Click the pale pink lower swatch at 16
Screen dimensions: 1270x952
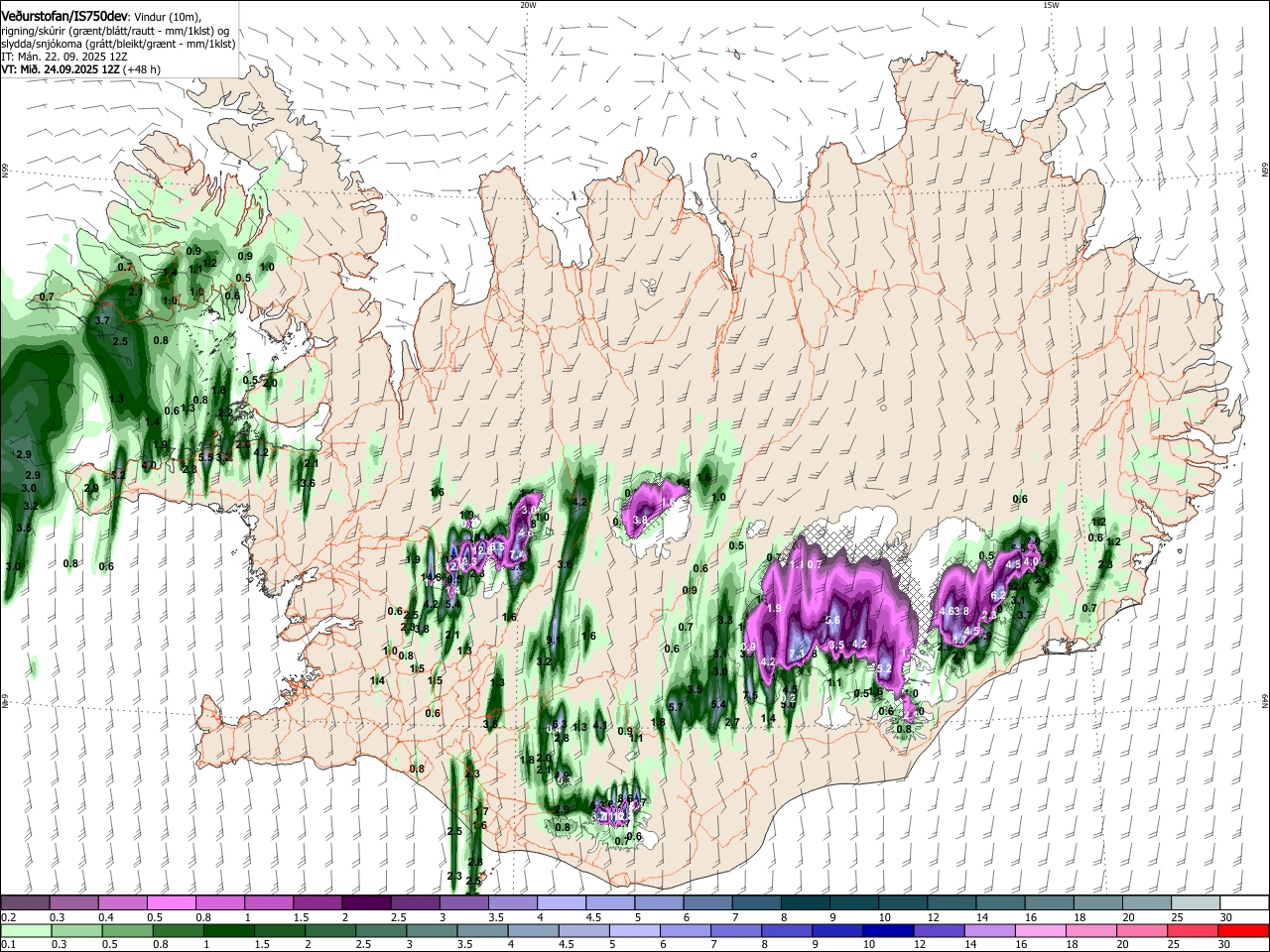1039,930
